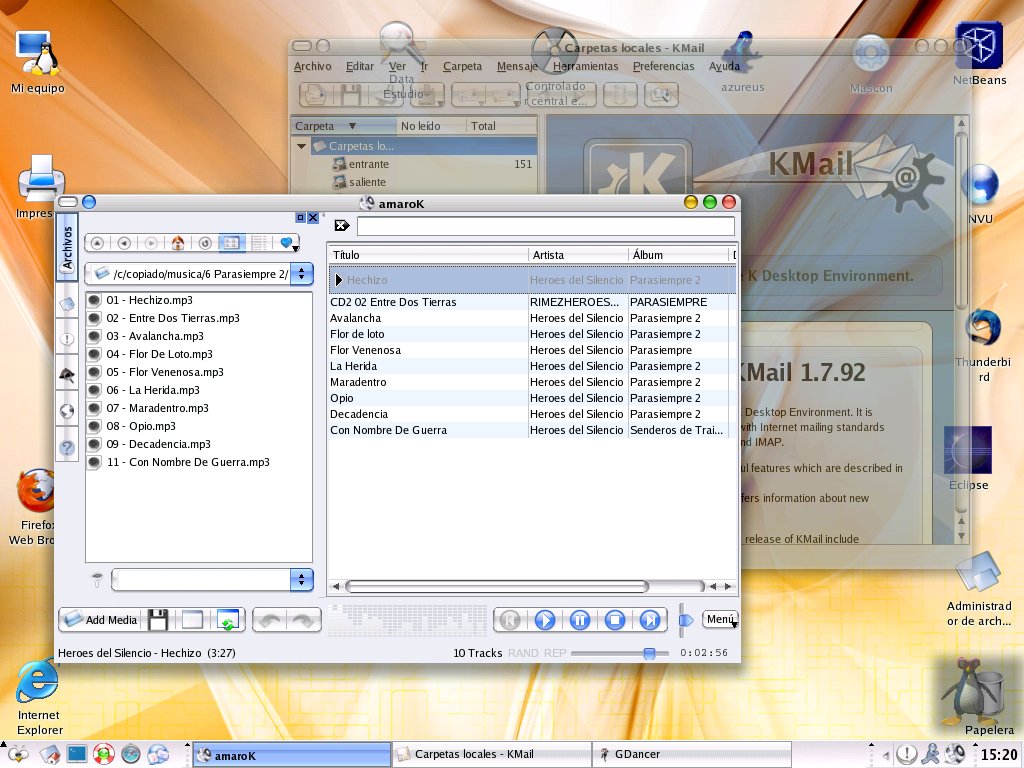Open the file filter combo box arrow
The image size is (1024, 768).
pyautogui.click(x=301, y=579)
